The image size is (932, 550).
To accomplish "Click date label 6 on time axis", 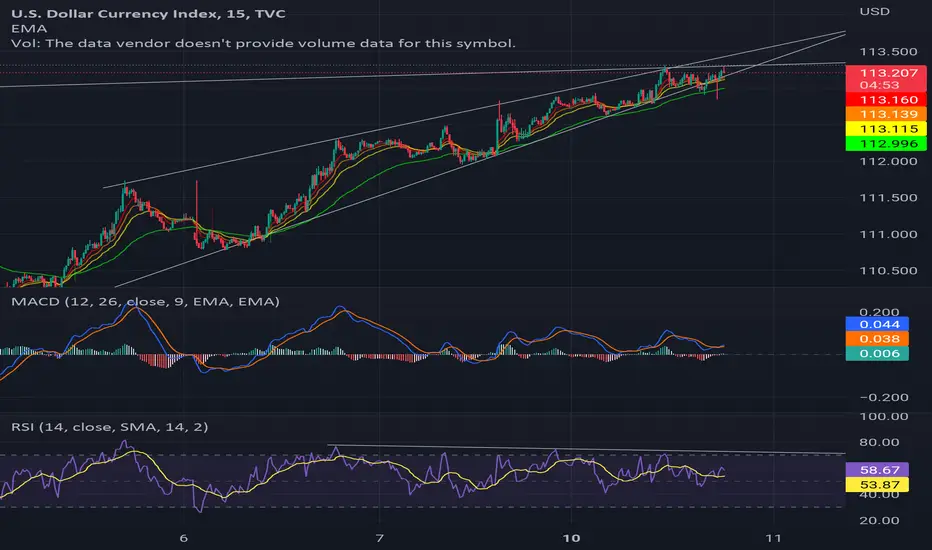I will tap(184, 538).
